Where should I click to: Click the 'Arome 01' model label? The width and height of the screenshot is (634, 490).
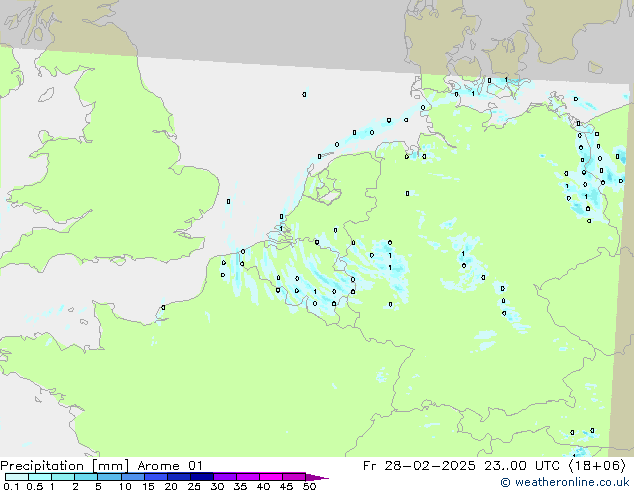coord(170,466)
